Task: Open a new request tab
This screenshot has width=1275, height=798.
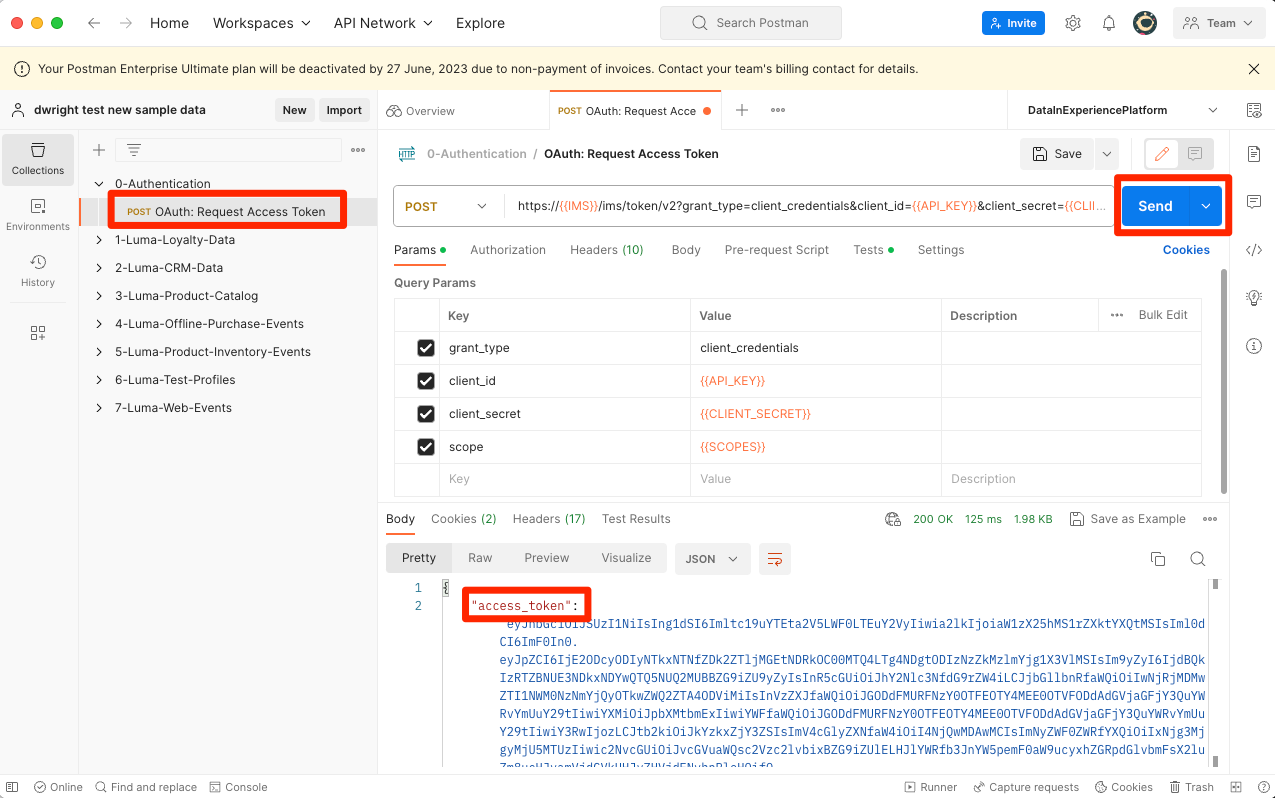Action: coord(742,110)
